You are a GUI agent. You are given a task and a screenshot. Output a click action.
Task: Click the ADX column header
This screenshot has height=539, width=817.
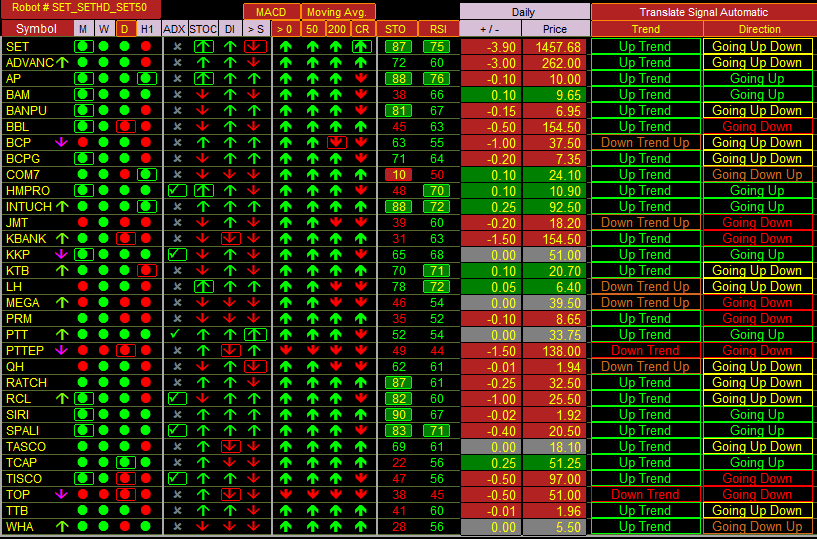[x=175, y=29]
